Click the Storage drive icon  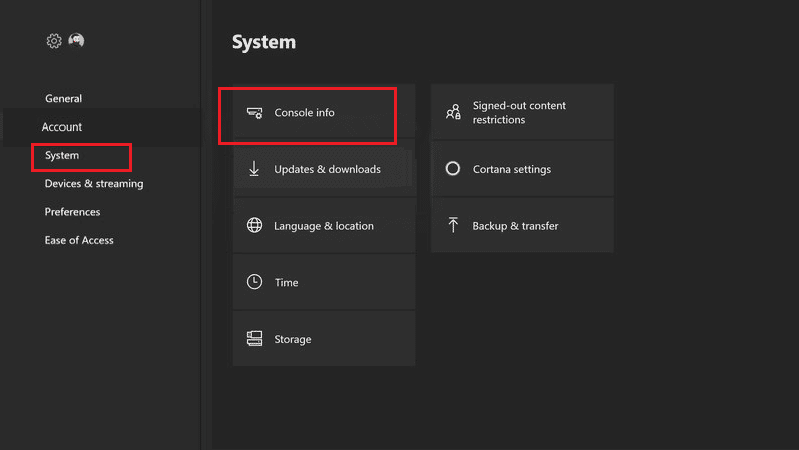click(254, 339)
